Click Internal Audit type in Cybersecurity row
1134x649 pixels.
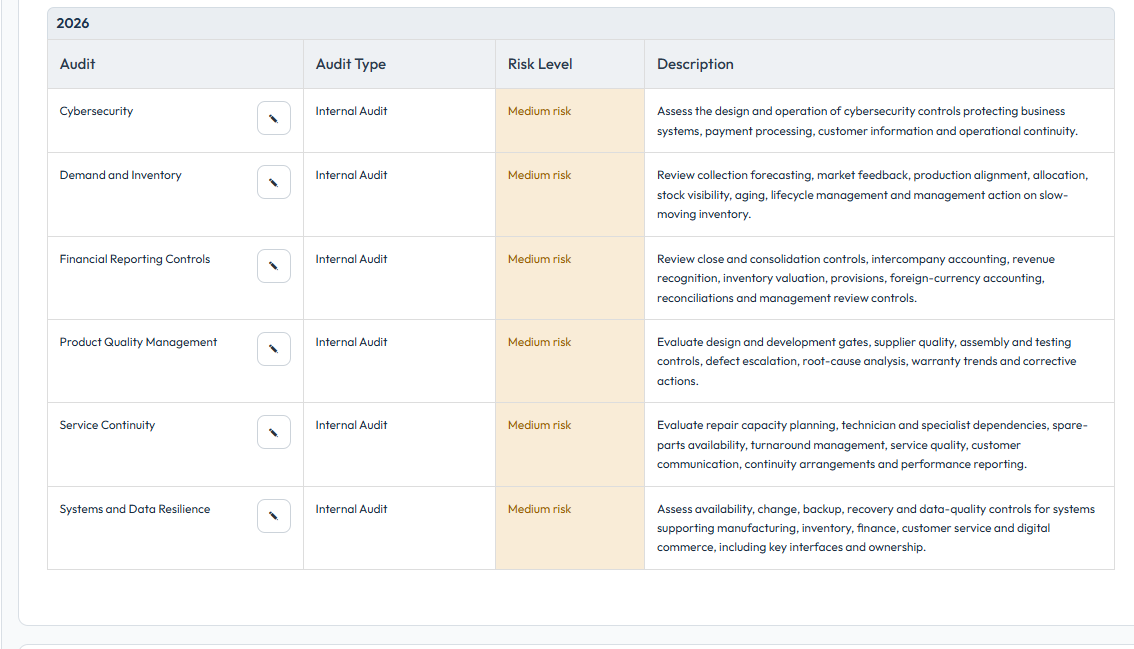[351, 111]
